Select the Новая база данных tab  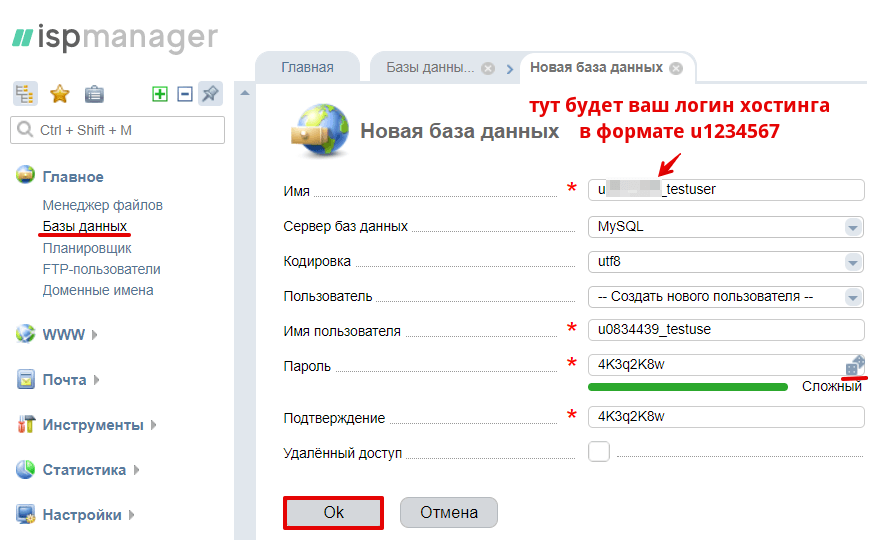click(596, 67)
